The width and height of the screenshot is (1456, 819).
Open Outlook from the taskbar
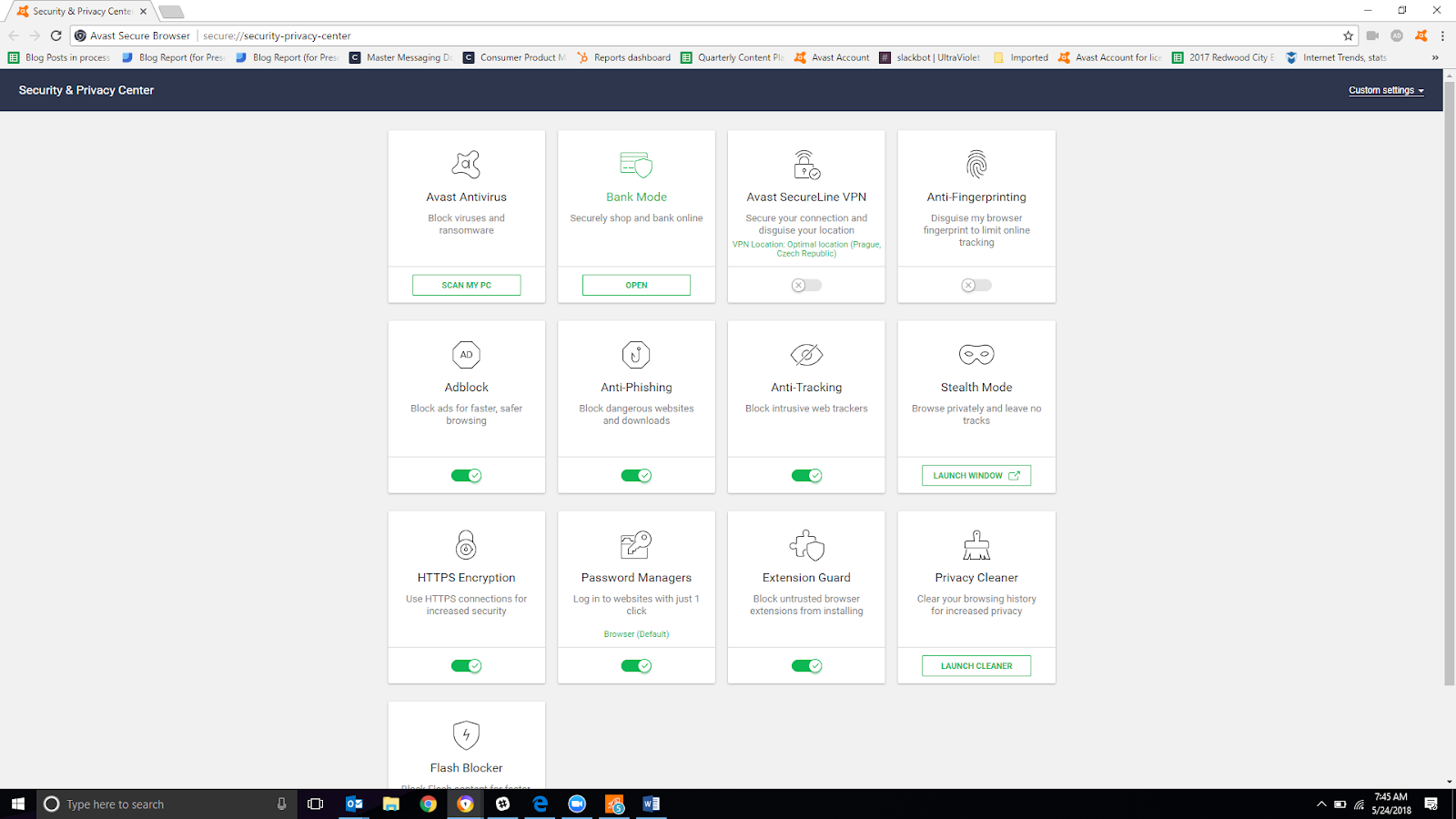click(355, 804)
